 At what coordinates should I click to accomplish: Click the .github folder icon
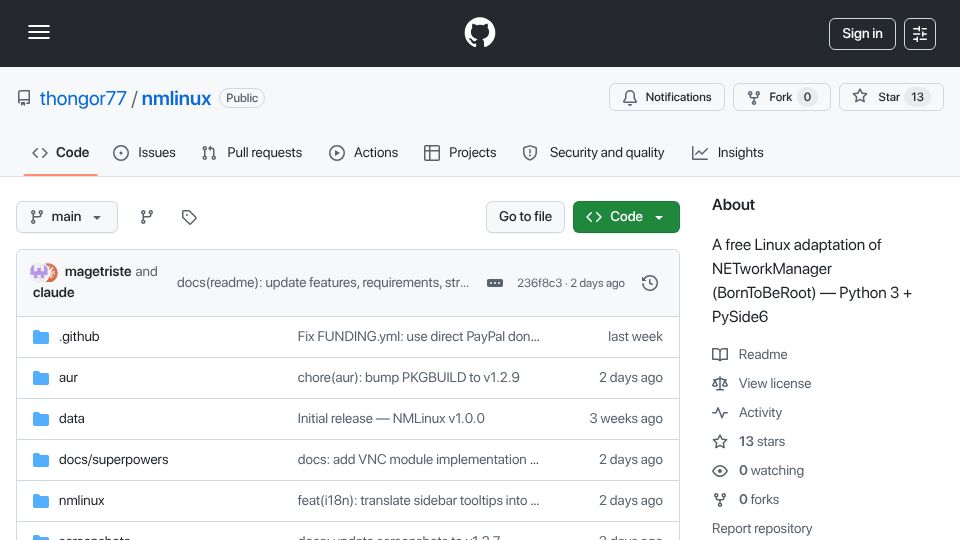point(41,337)
